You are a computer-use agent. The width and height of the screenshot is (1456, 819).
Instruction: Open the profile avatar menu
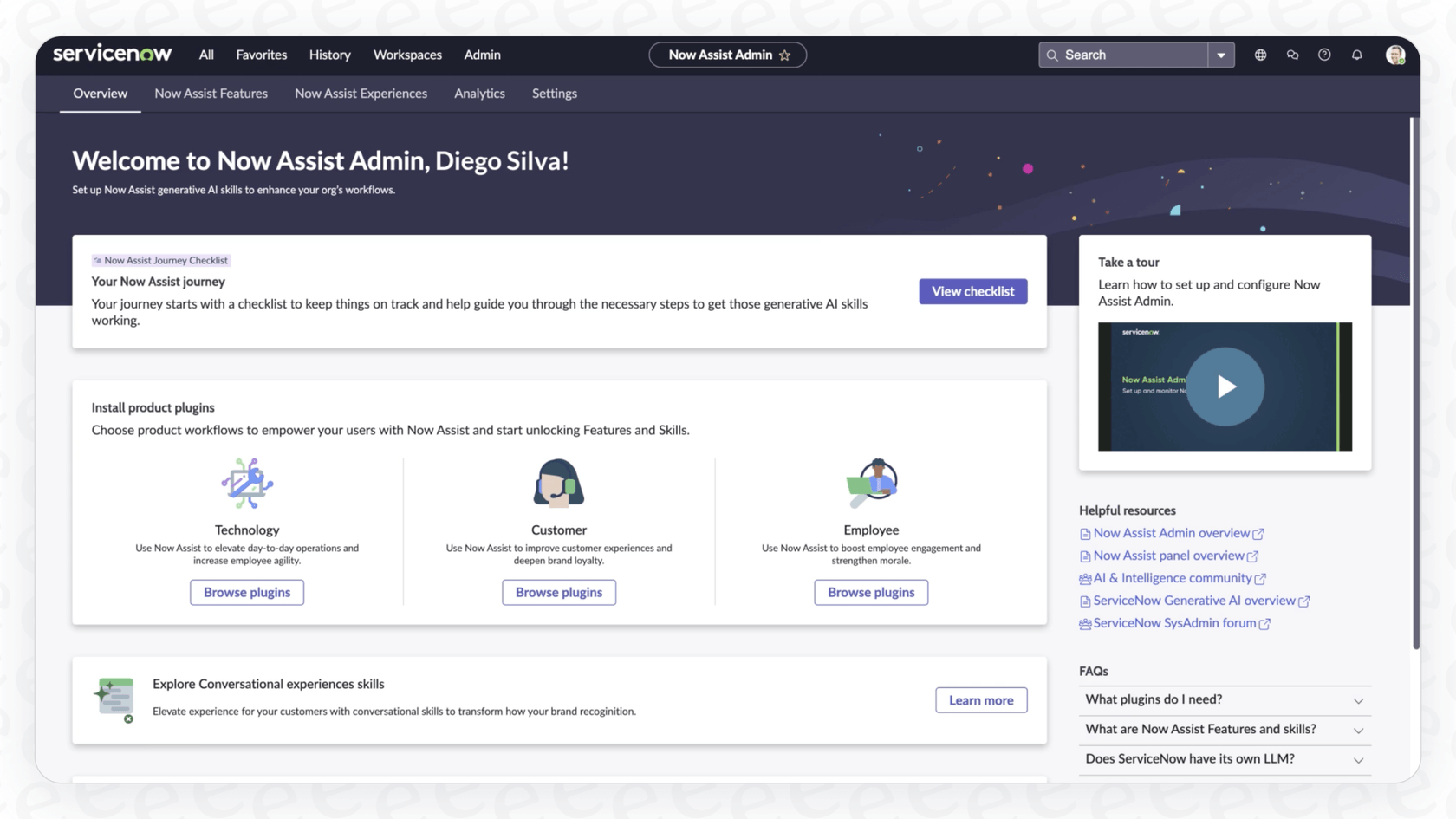click(1395, 55)
